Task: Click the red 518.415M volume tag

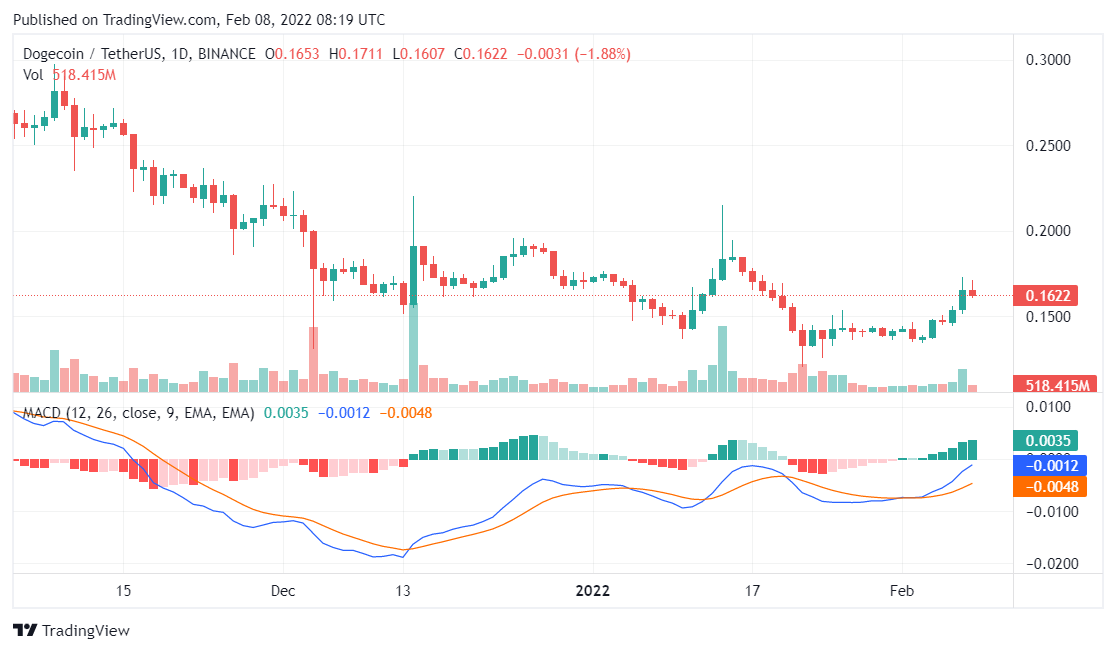Action: 1055,384
